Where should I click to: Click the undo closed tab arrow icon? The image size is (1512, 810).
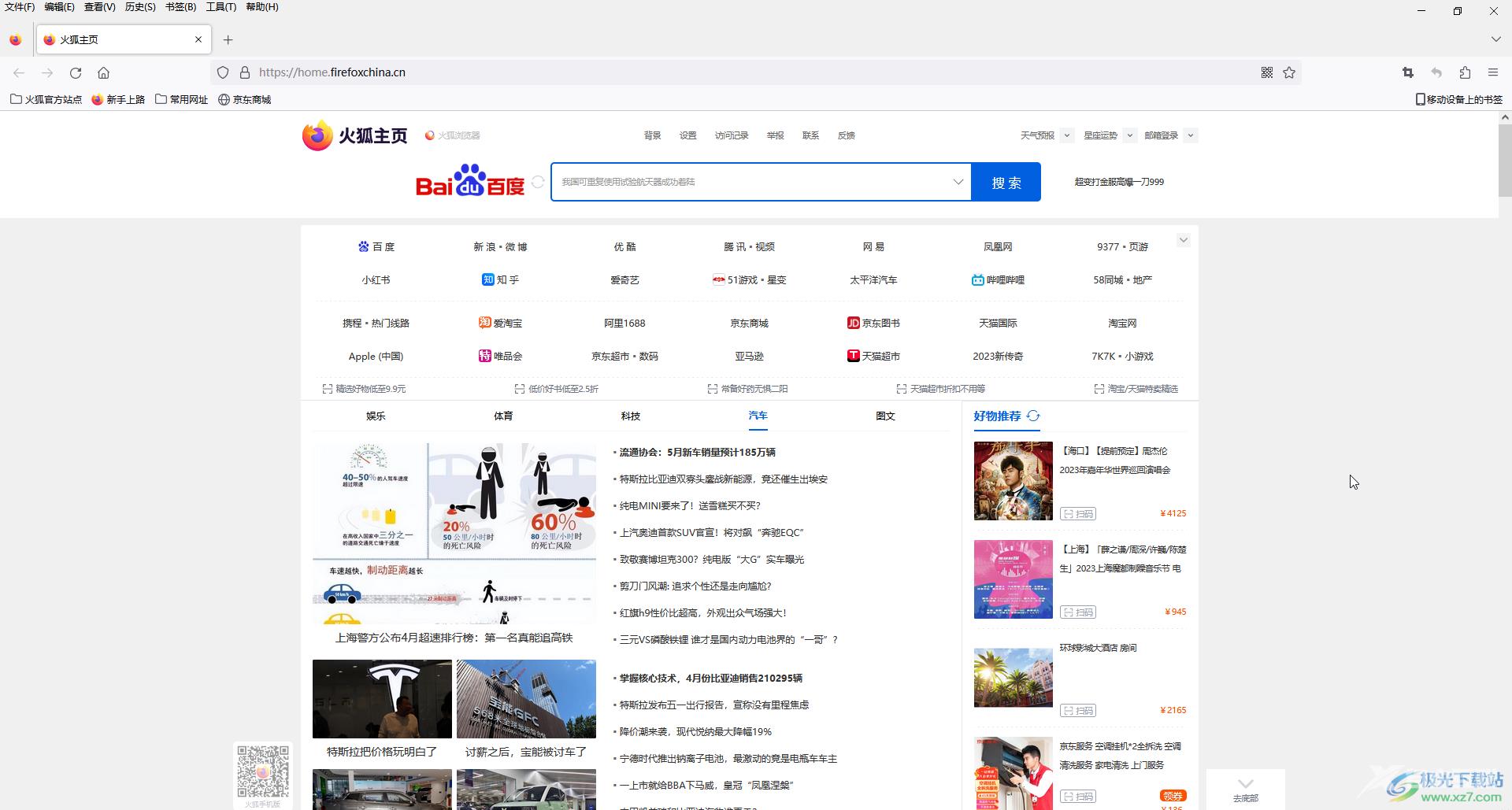(x=1436, y=72)
